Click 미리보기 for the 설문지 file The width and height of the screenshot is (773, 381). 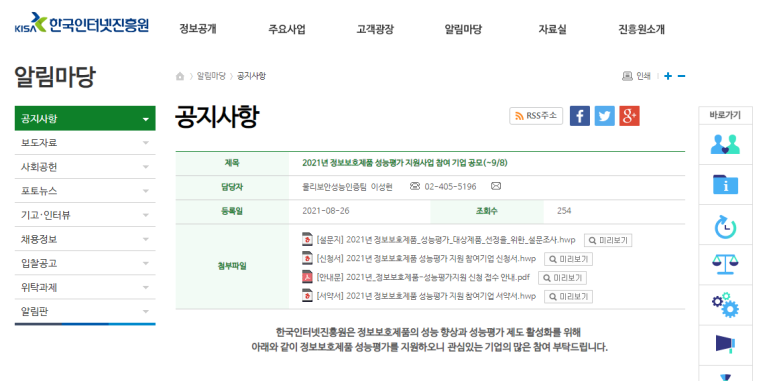coord(608,241)
